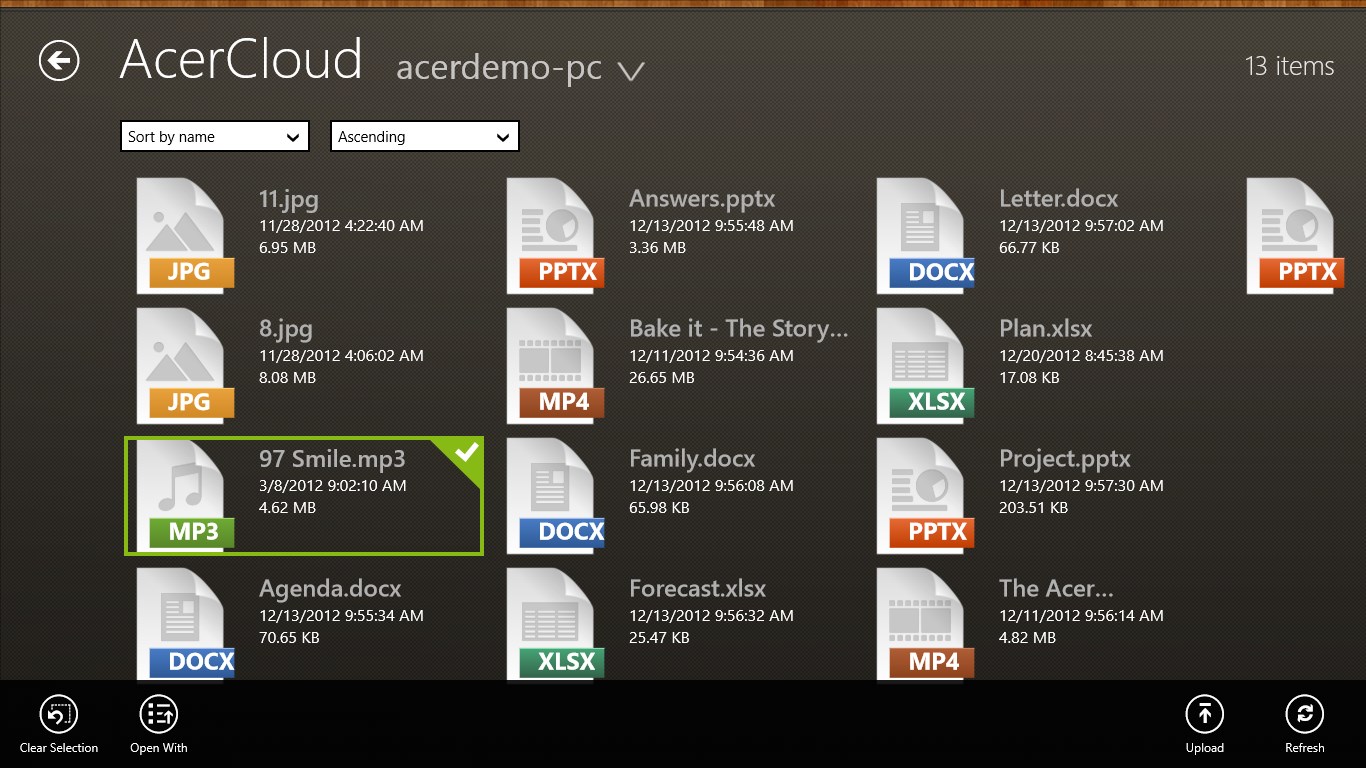Viewport: 1366px width, 768px height.
Task: Uncheck the selected 97 Smile.mp3 checkmark
Action: [466, 453]
